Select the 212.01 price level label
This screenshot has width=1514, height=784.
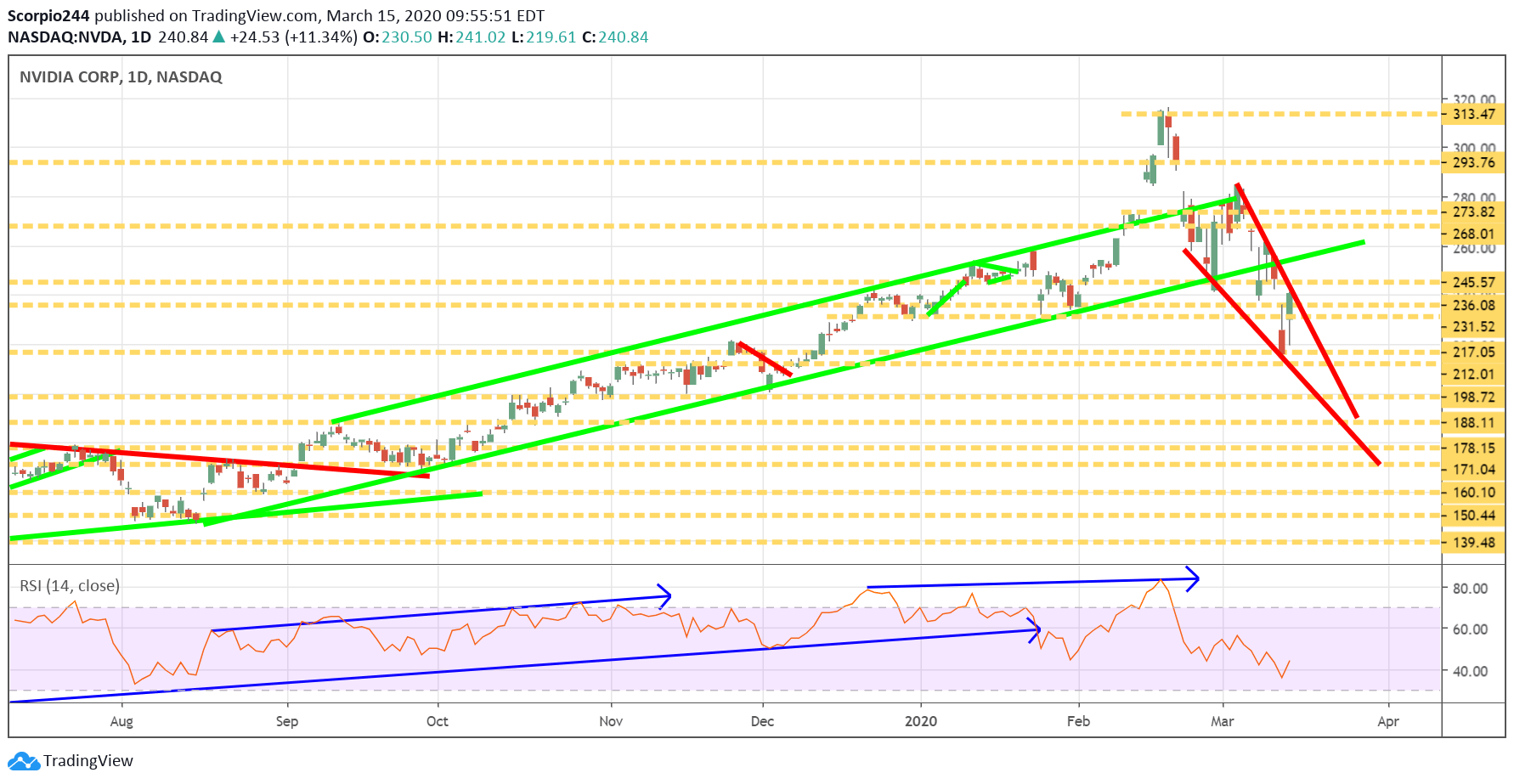tap(1473, 374)
